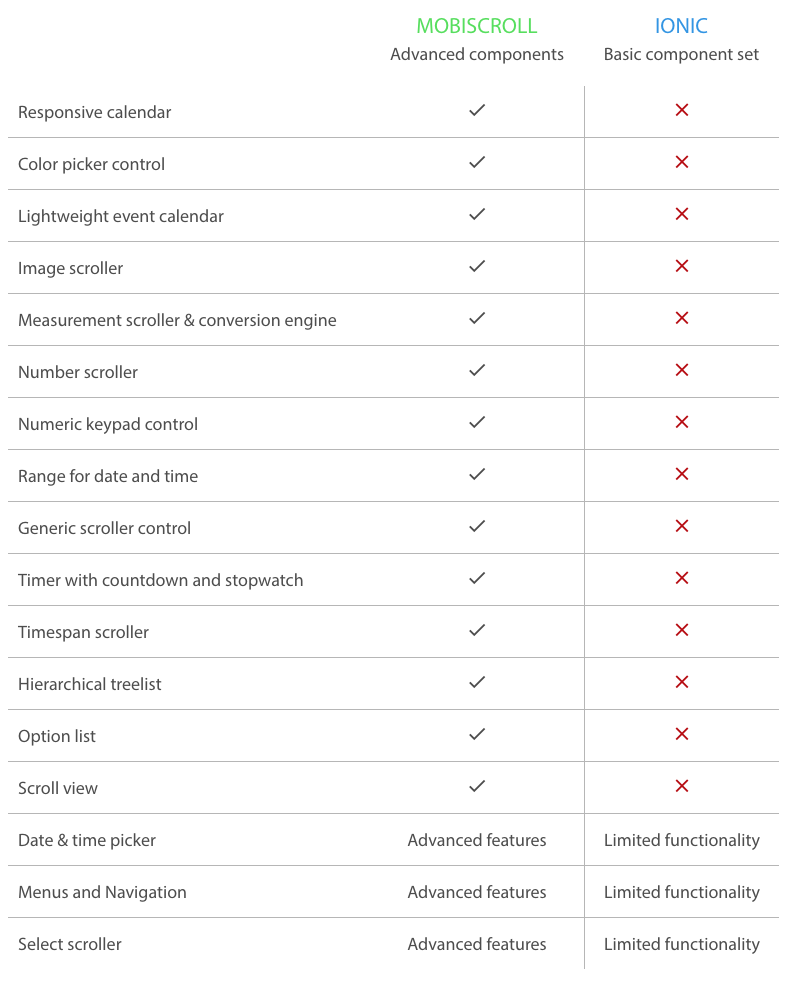Click the 'Advanced components' subtitle text
Image resolution: width=787 pixels, height=987 pixels.
(477, 54)
